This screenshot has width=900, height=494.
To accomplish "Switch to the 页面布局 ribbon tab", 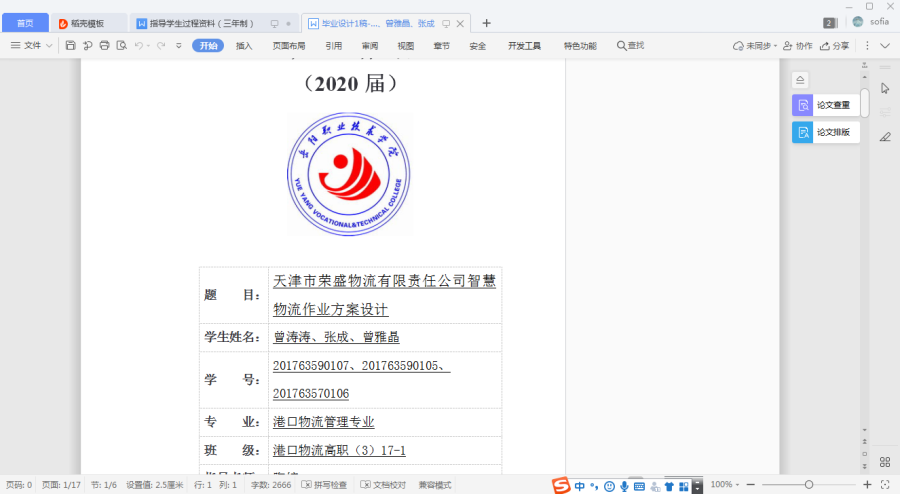I will 289,46.
